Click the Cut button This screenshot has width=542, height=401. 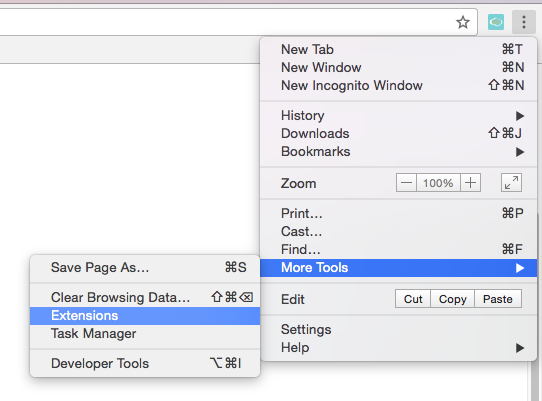click(x=413, y=299)
